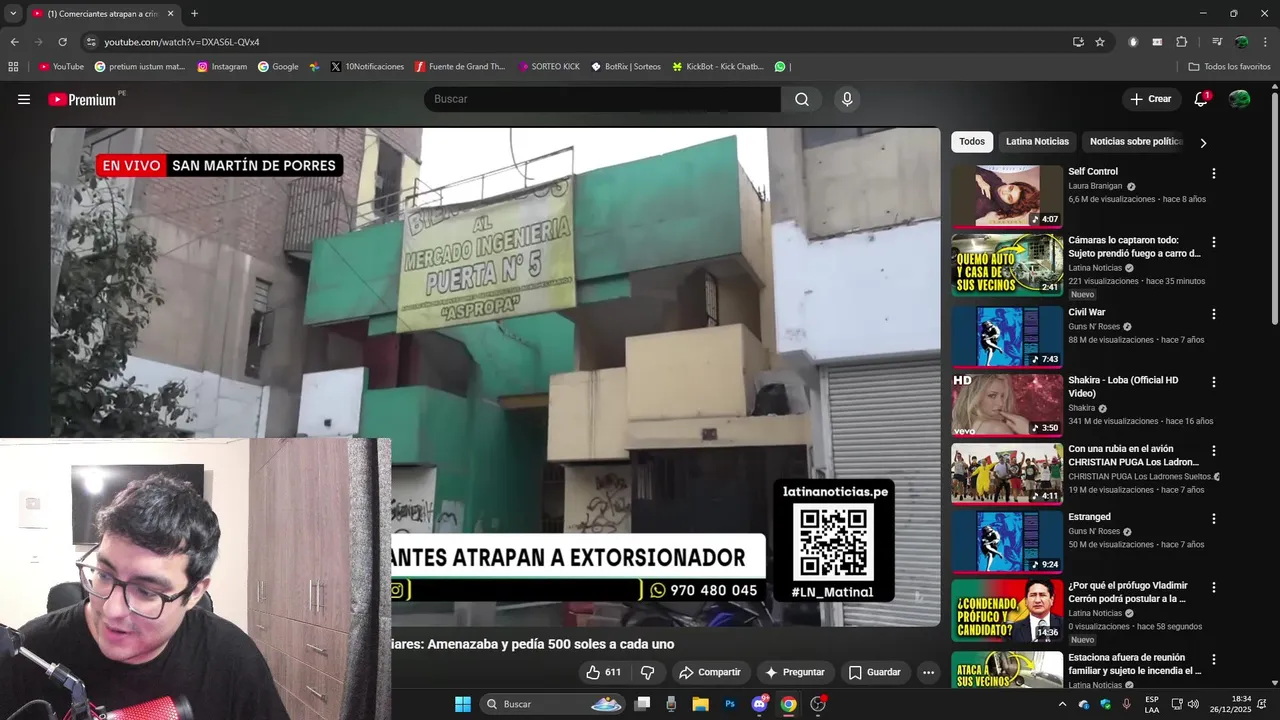Click the Guardar save button
1280x720 pixels.
(x=875, y=672)
